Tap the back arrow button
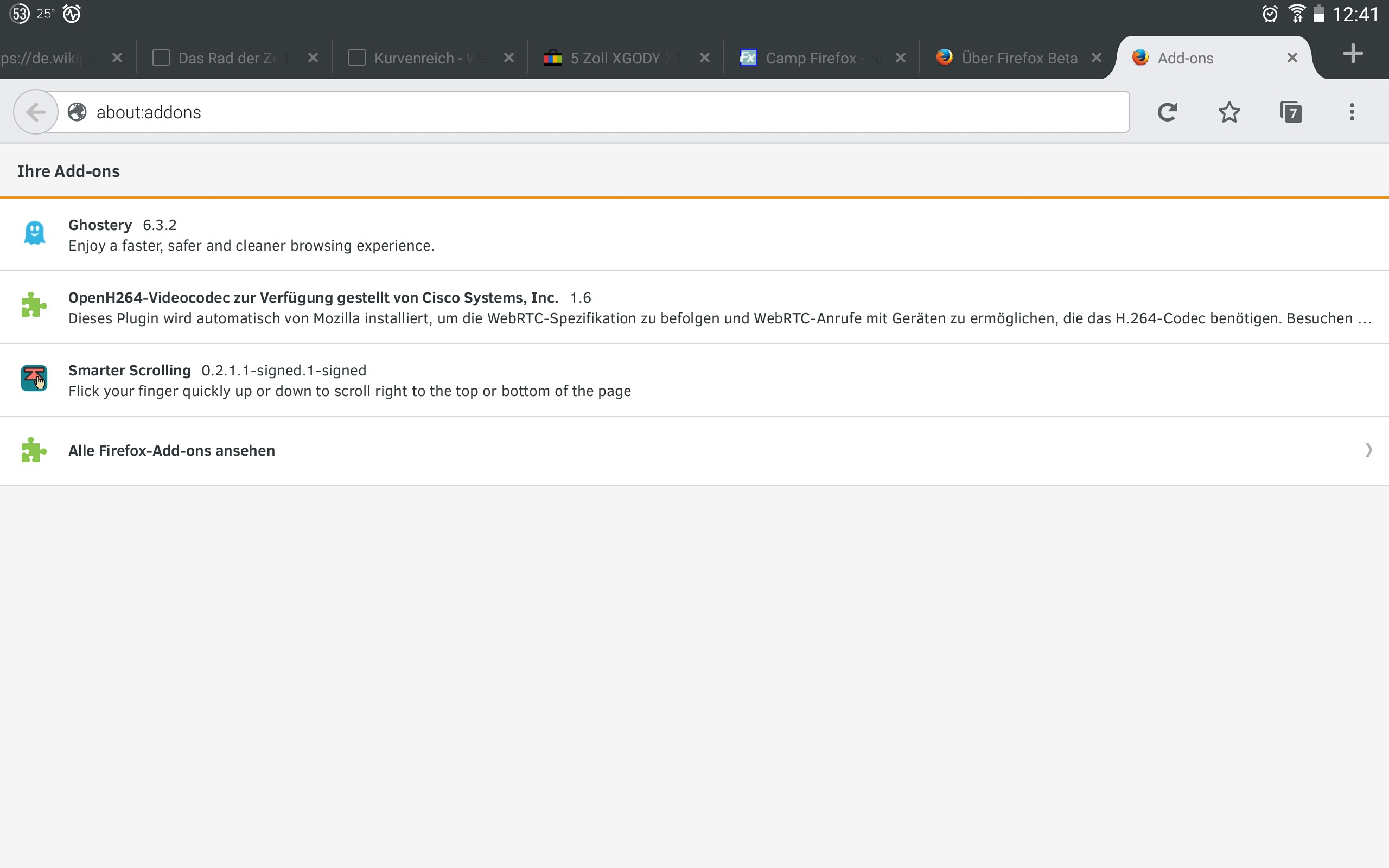The image size is (1389, 868). (36, 112)
